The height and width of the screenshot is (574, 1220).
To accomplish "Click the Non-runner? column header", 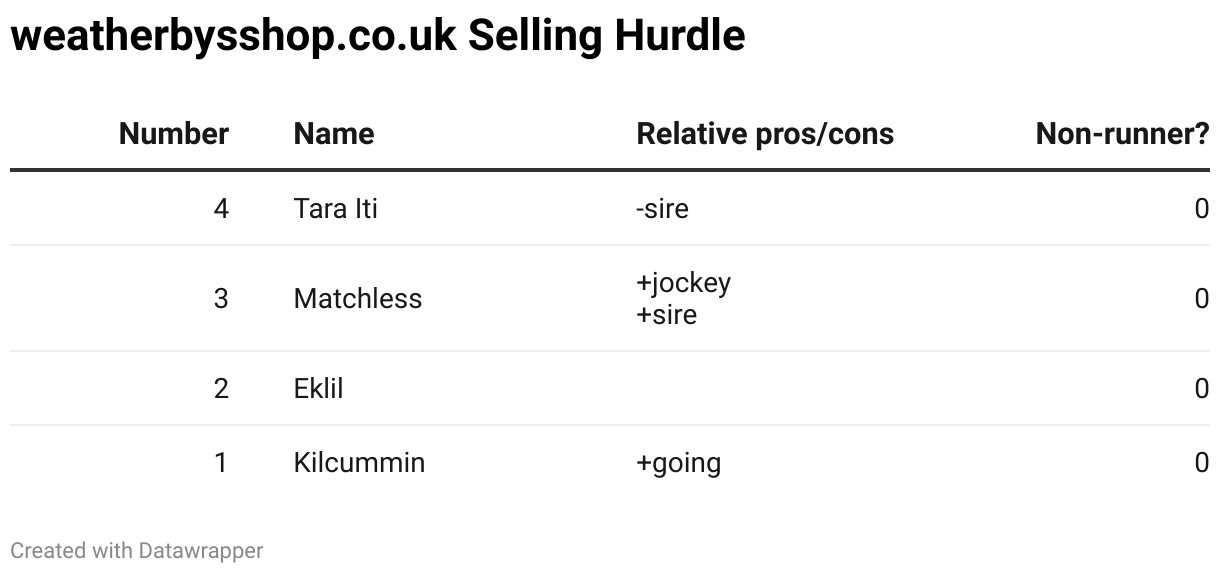I will pos(1122,134).
